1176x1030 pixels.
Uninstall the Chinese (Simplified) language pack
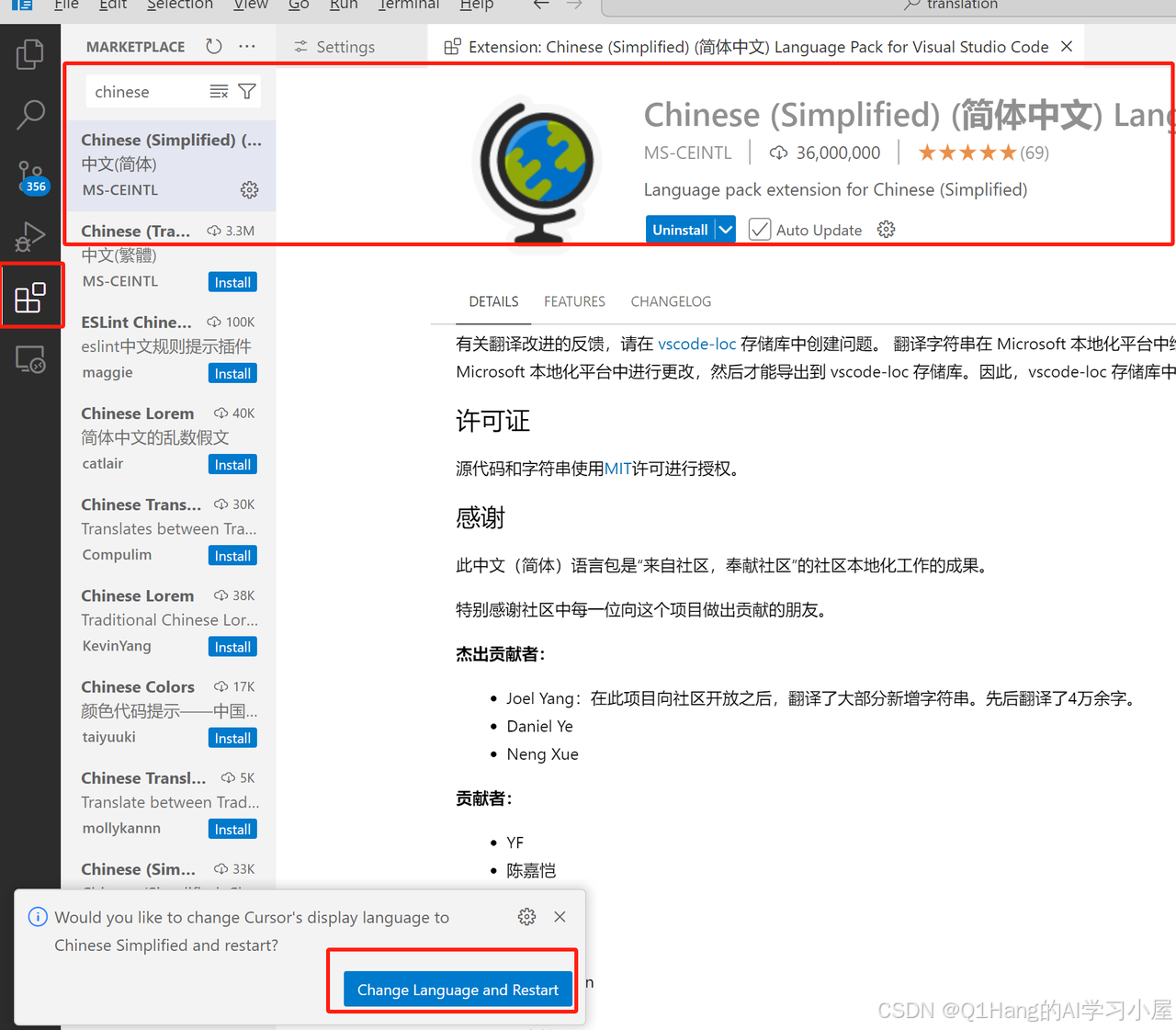680,230
